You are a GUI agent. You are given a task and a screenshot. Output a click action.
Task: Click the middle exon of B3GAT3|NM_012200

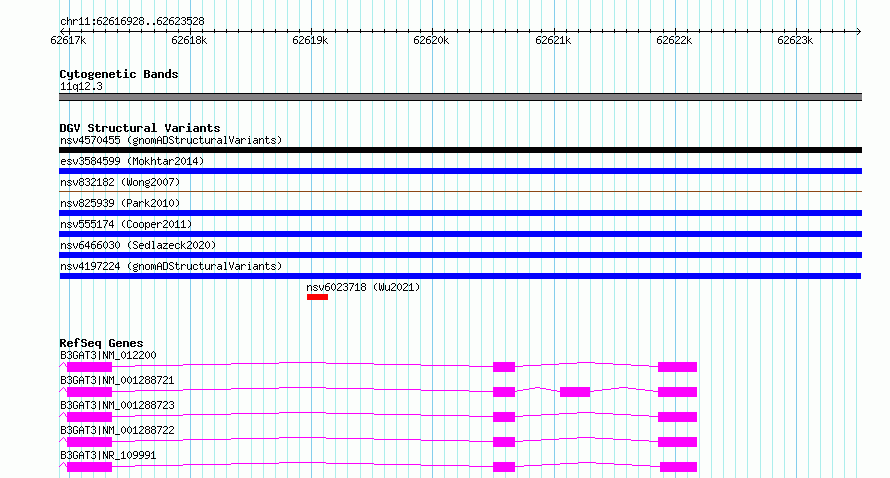tap(504, 367)
